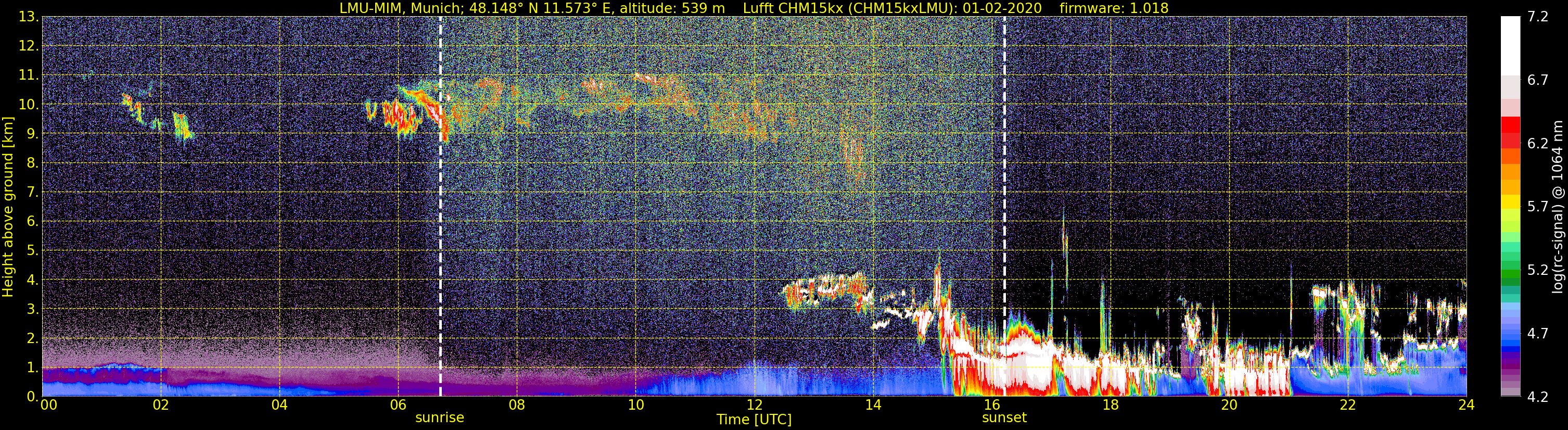The image size is (1568, 430).
Task: Click the 'Height above ground [km]' axis label
Action: click(x=8, y=207)
